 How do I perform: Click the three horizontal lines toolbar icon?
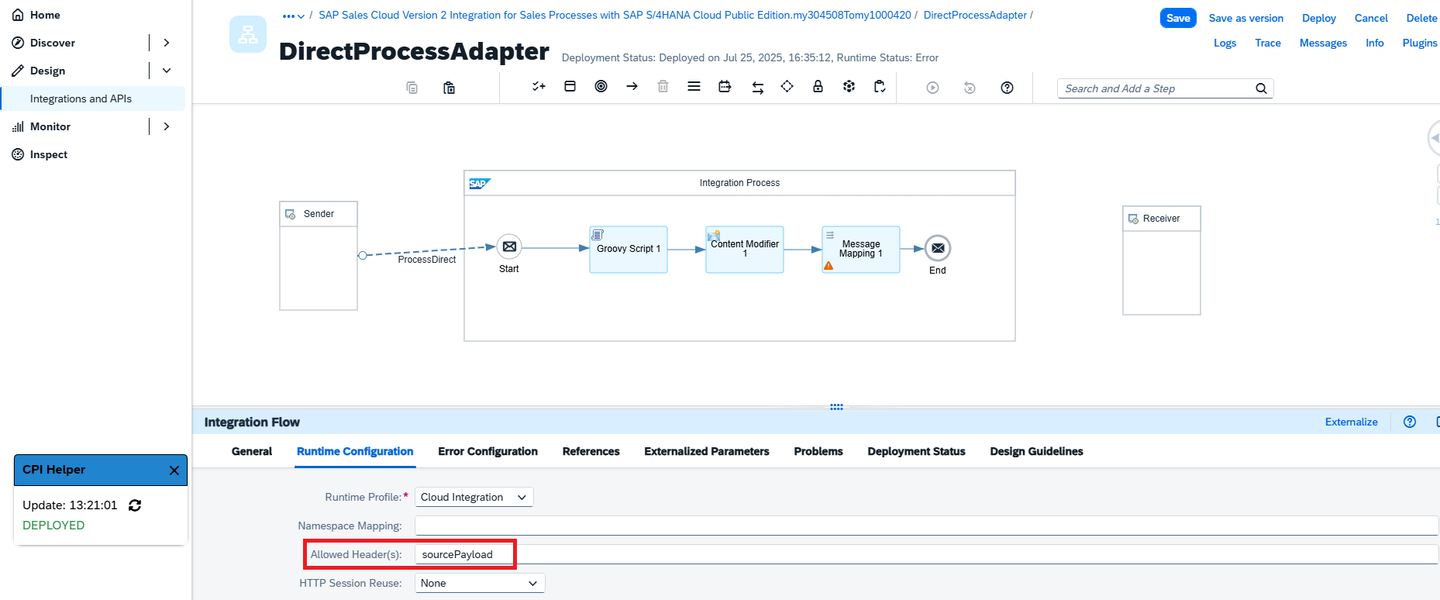694,87
